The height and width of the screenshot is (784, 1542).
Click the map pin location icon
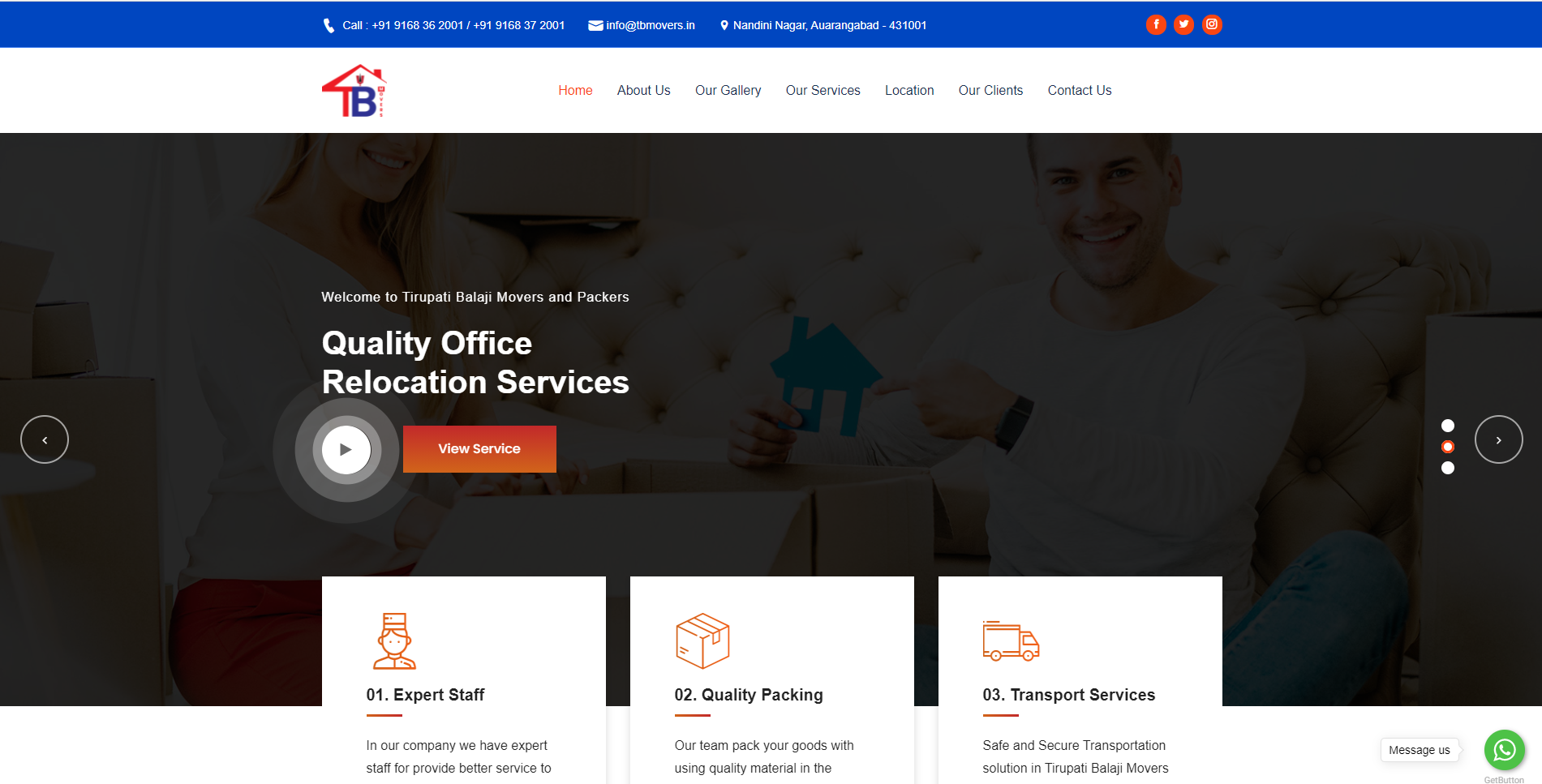[724, 25]
